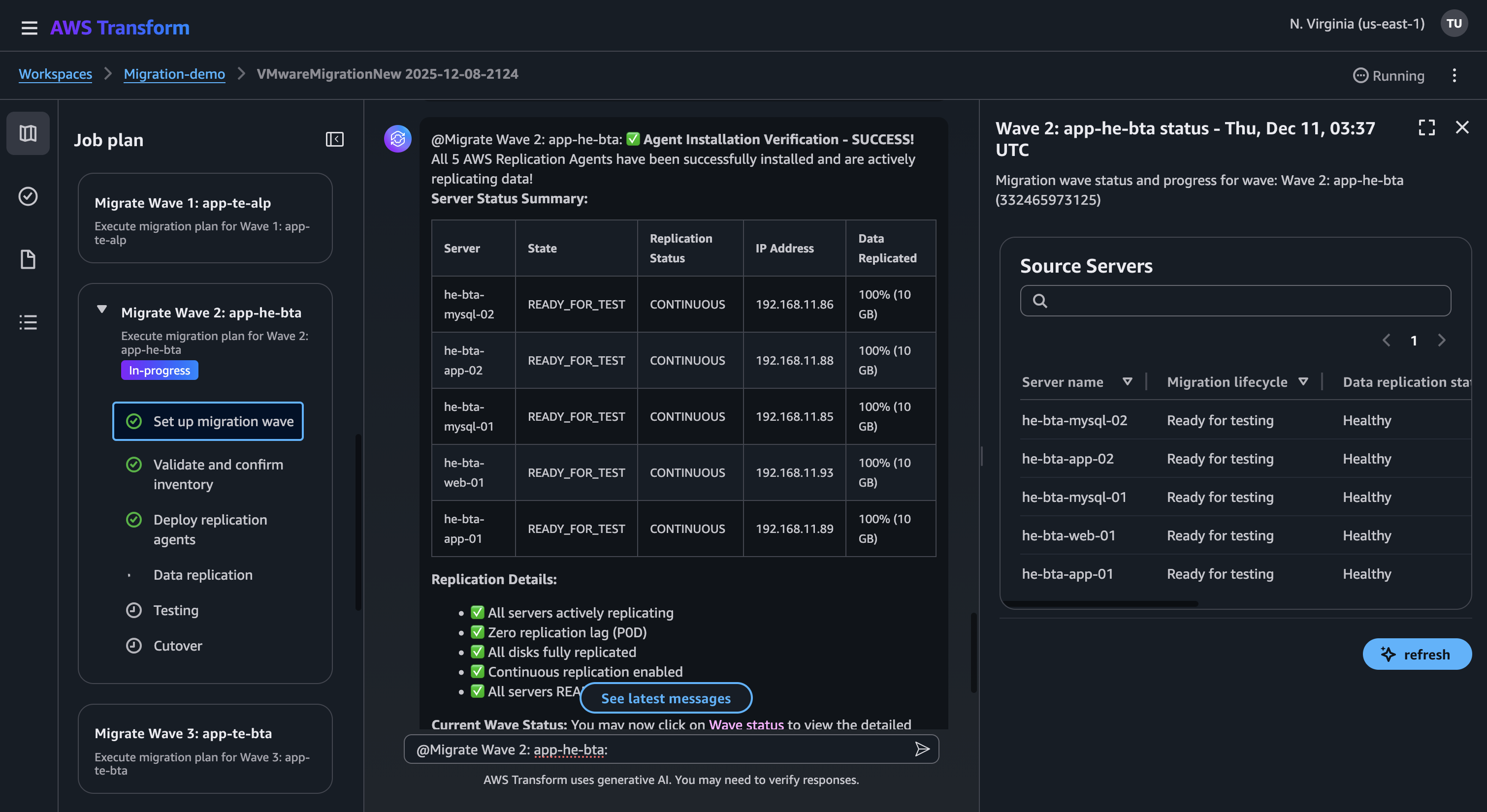Open the Migration-demo breadcrumb
The width and height of the screenshot is (1487, 812).
(x=174, y=74)
